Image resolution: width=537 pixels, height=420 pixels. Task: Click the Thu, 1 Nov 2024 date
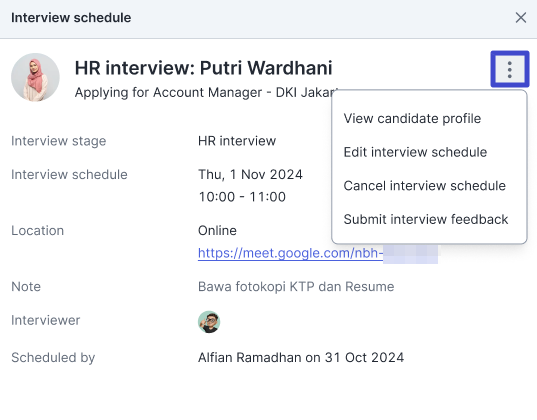pos(250,174)
